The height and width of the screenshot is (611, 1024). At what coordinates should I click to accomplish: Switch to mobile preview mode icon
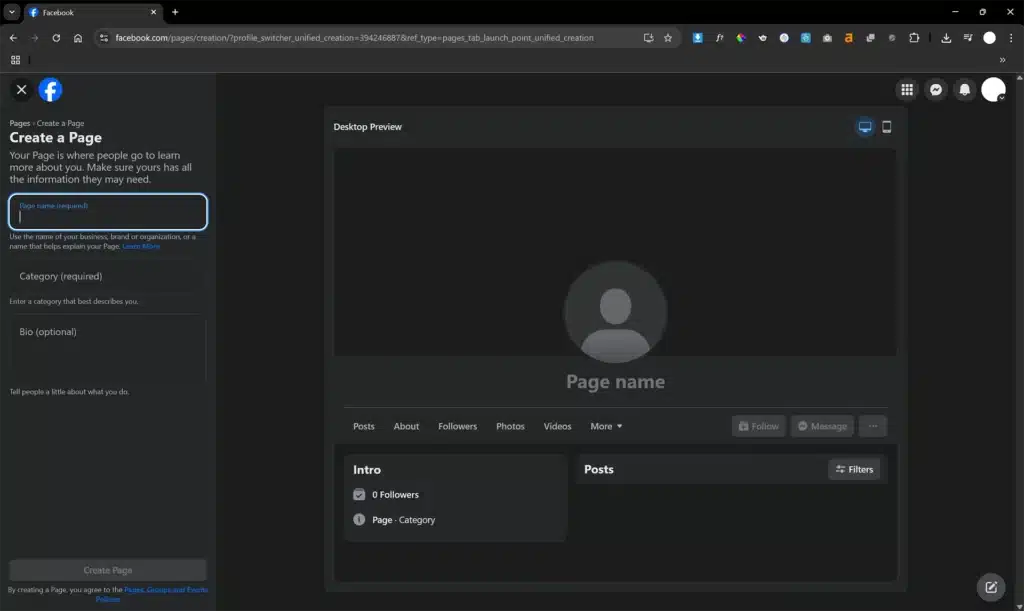click(886, 127)
